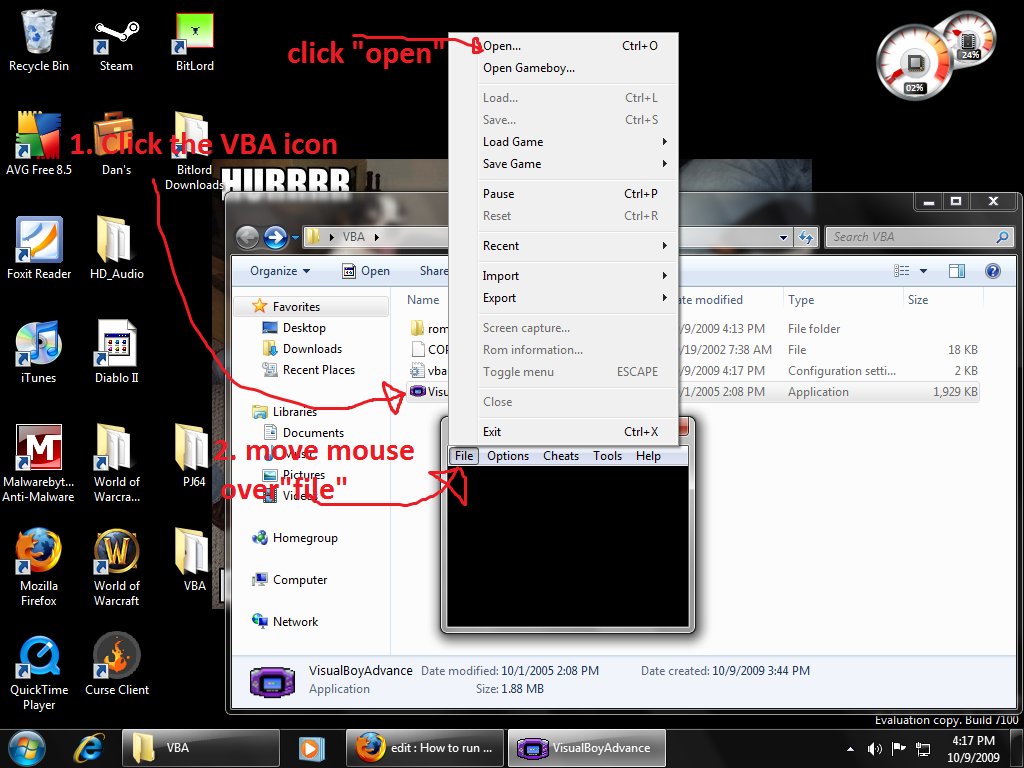Switch to VisualBoyAdvance taskbar button
This screenshot has height=768, width=1024.
point(586,748)
